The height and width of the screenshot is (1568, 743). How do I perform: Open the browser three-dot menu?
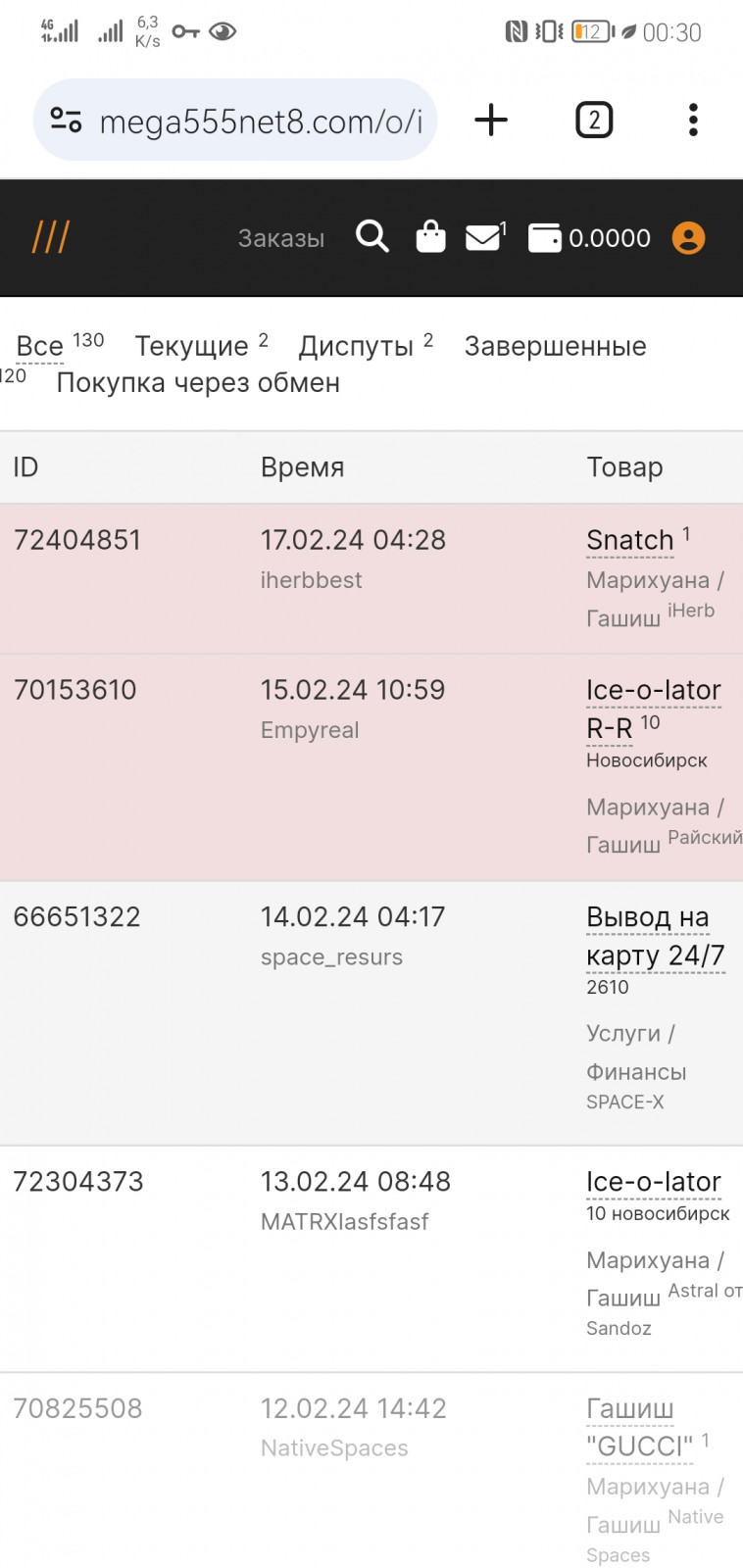(693, 121)
